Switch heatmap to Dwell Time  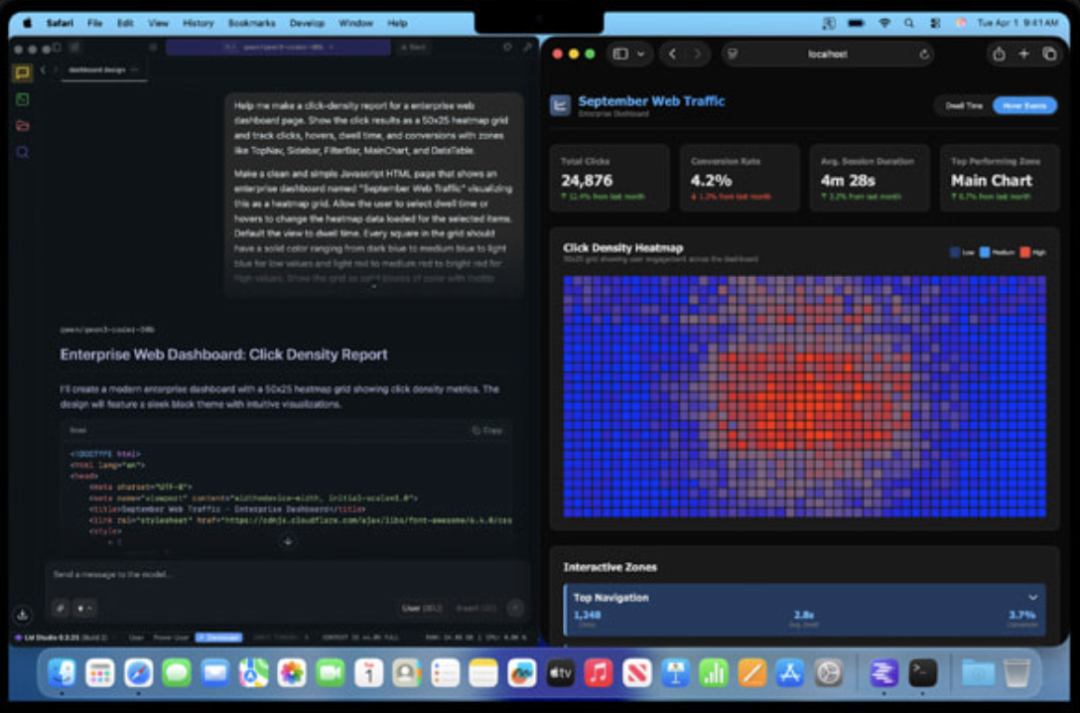point(964,105)
